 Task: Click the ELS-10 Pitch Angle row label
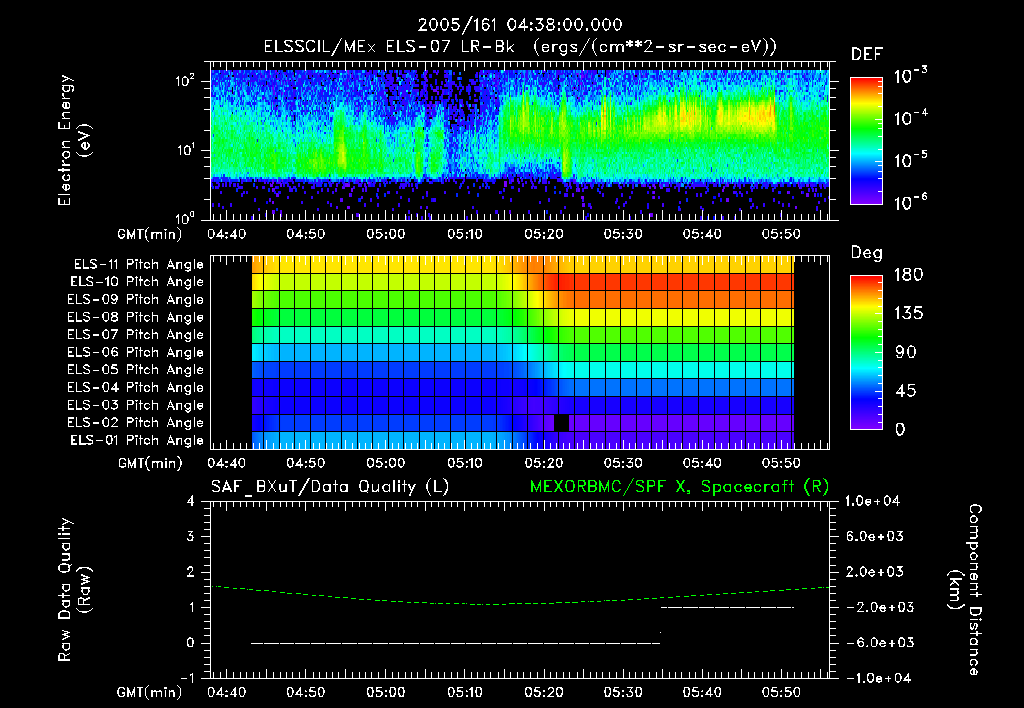pyautogui.click(x=137, y=282)
